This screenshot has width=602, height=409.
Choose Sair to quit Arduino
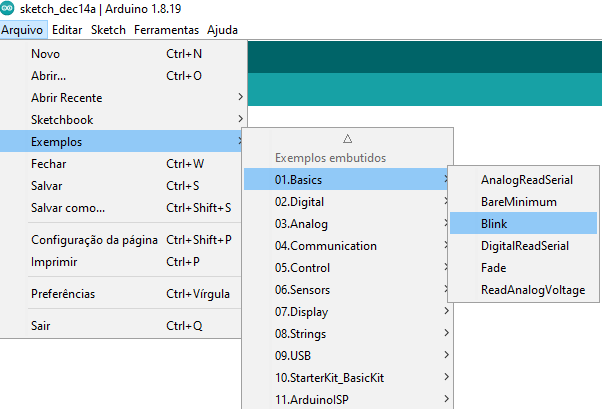[121, 326]
